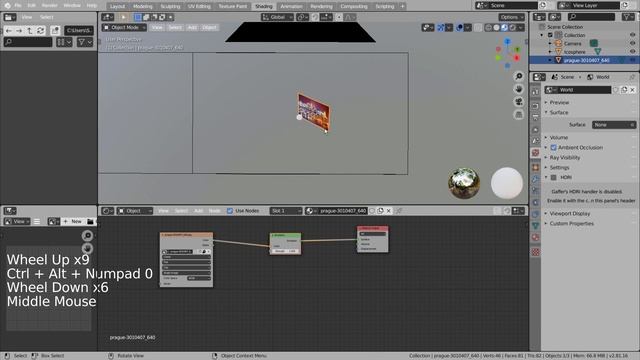Open the Add menu in 3D viewport header
The width and height of the screenshot is (640, 360).
point(192,27)
